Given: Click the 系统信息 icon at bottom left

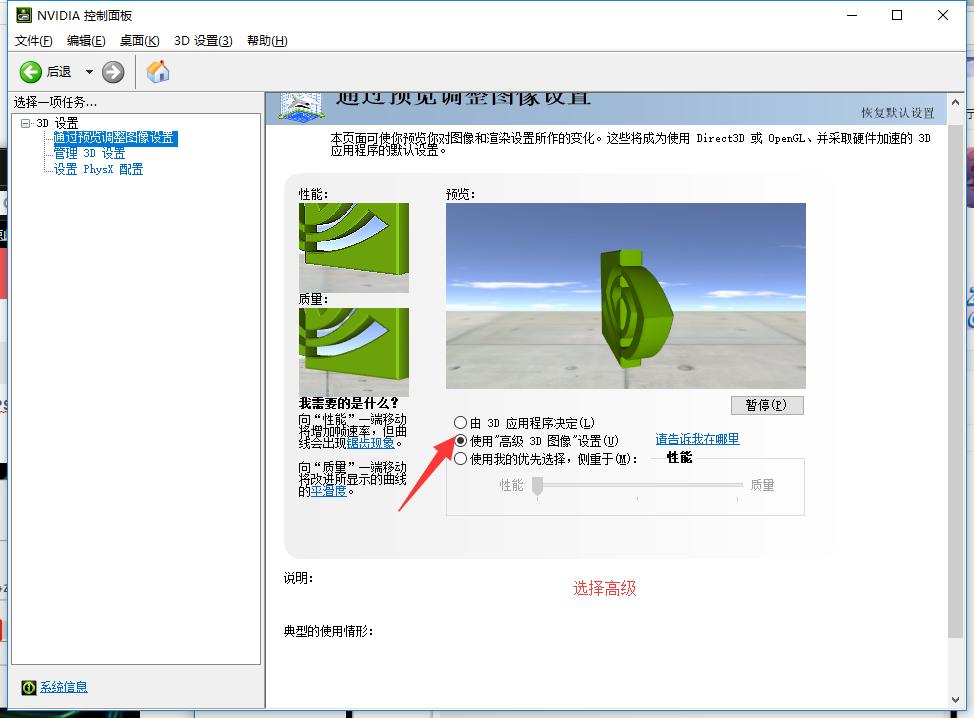Looking at the screenshot, I should [x=29, y=687].
